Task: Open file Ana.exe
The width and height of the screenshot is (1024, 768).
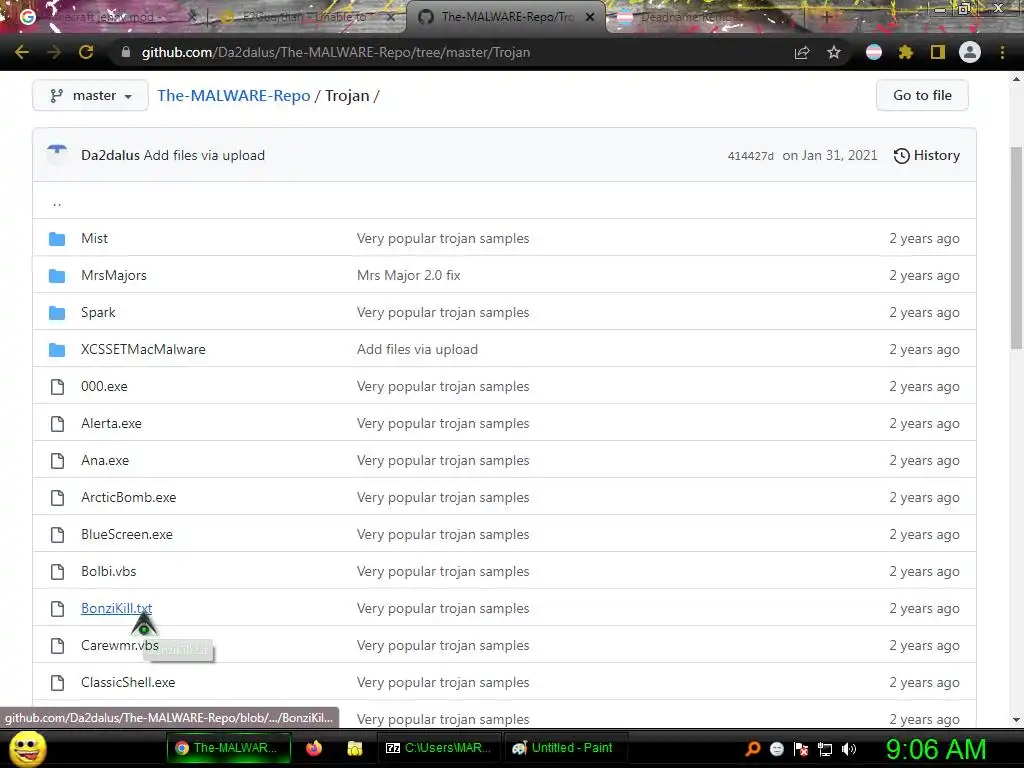Action: click(x=104, y=460)
